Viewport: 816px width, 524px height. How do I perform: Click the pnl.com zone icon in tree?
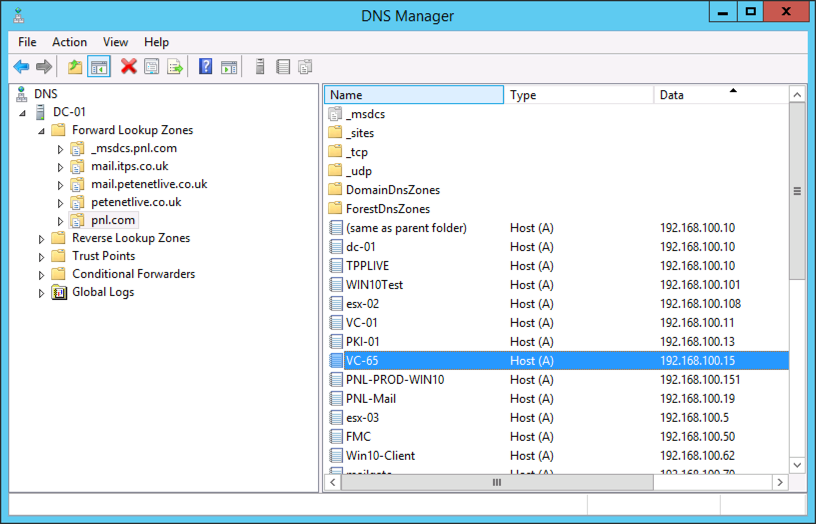pos(77,220)
